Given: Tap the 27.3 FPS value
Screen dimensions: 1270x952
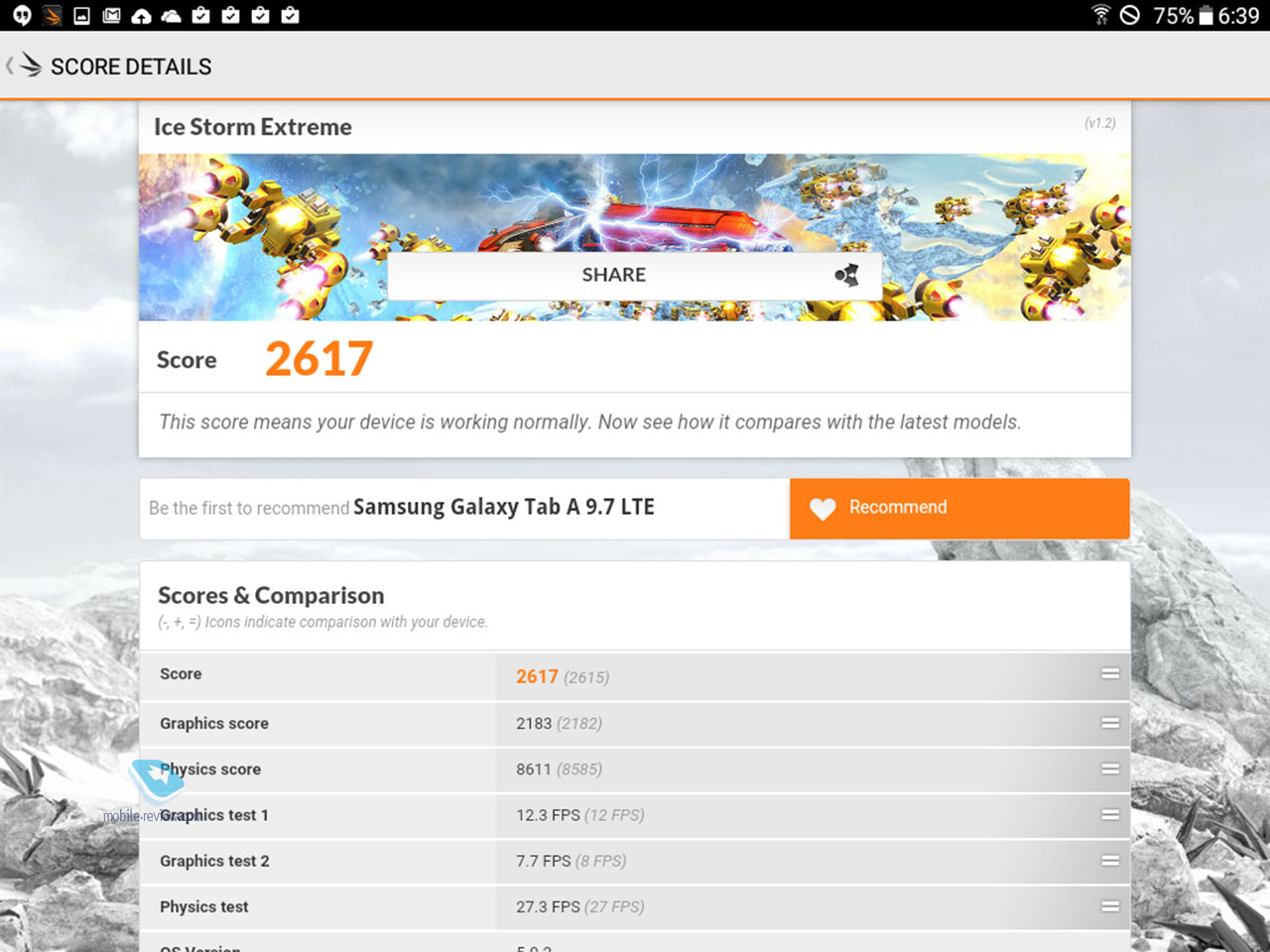Looking at the screenshot, I should click(548, 906).
